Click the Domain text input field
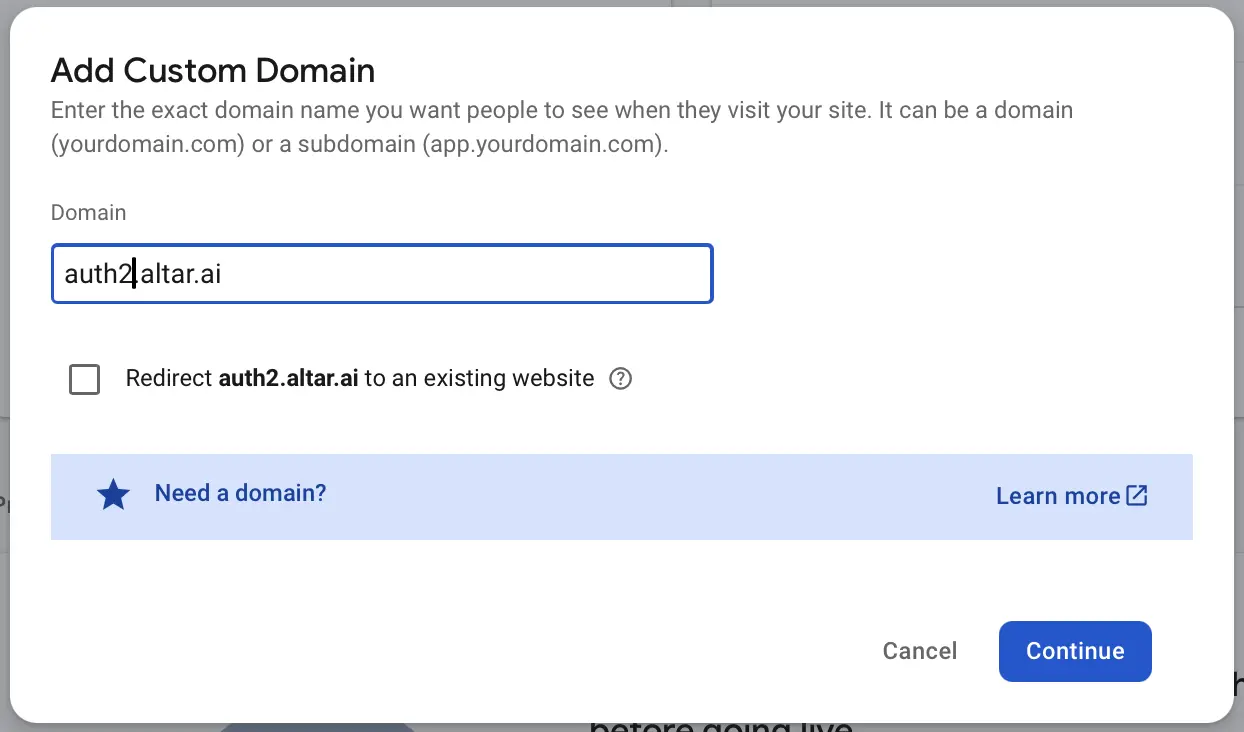Screen dimensions: 1244x732 point(380,274)
